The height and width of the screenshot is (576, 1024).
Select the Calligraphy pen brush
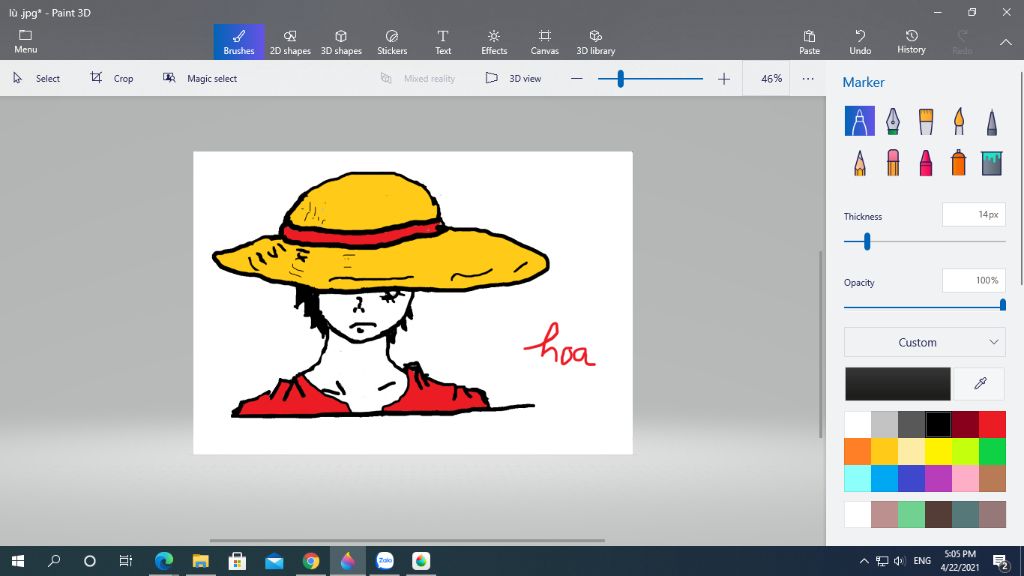point(893,121)
